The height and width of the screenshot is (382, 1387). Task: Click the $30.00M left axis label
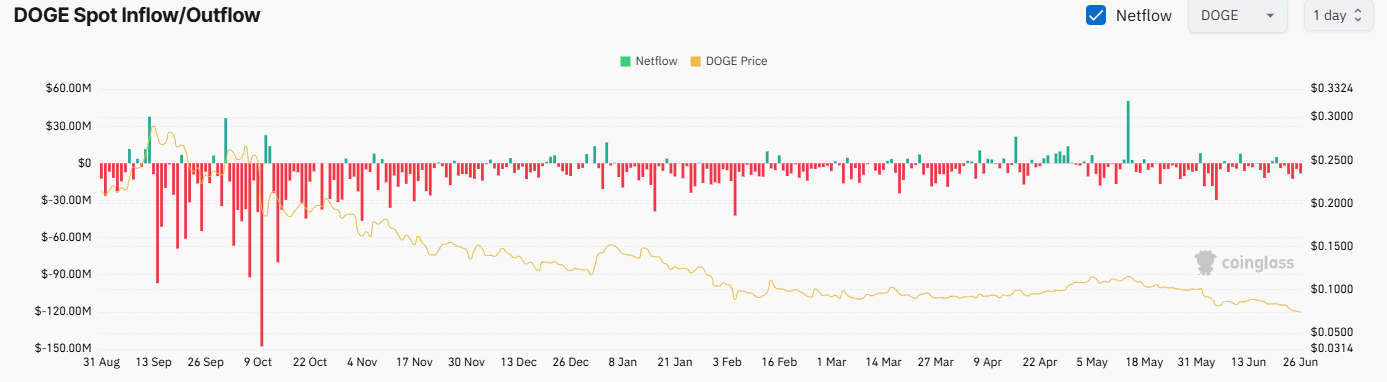[69, 126]
